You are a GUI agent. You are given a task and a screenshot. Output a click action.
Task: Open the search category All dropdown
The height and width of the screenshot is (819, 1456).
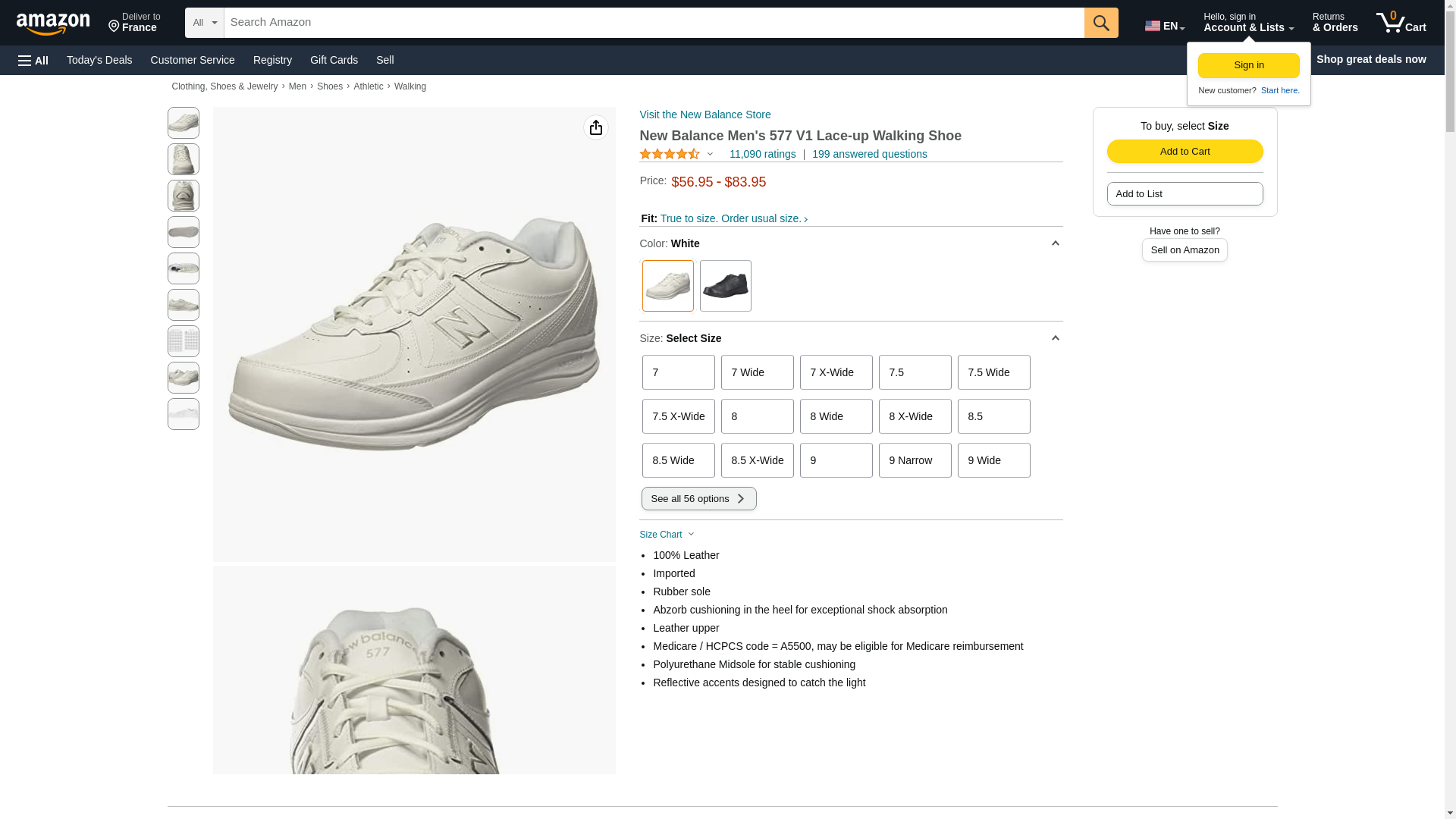[x=204, y=23]
